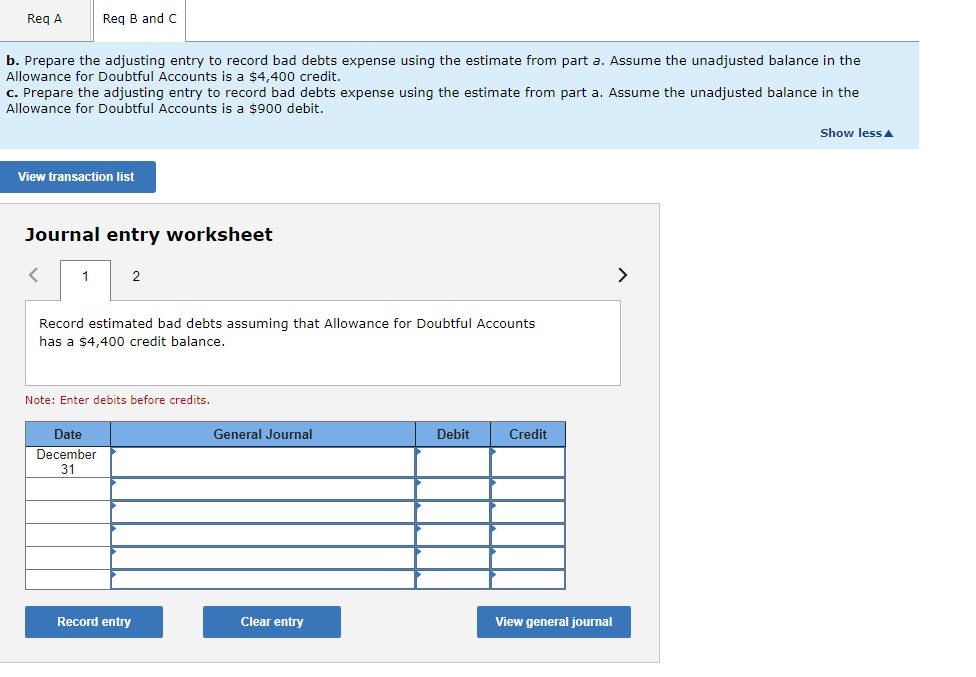976x677 pixels.
Task: Click the Clear entry button
Action: 271,621
